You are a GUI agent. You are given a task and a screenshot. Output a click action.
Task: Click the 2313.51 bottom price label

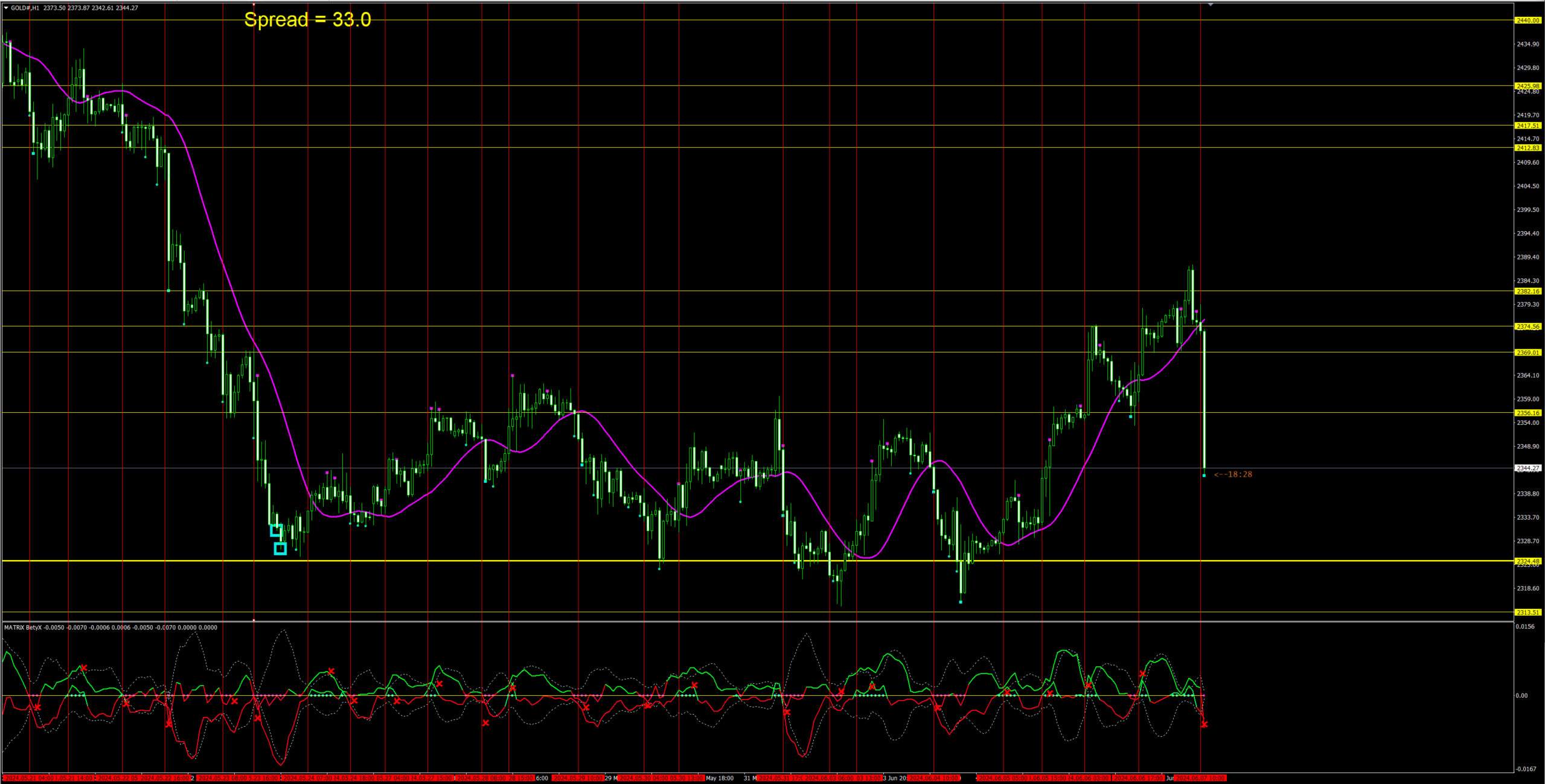[x=1527, y=613]
